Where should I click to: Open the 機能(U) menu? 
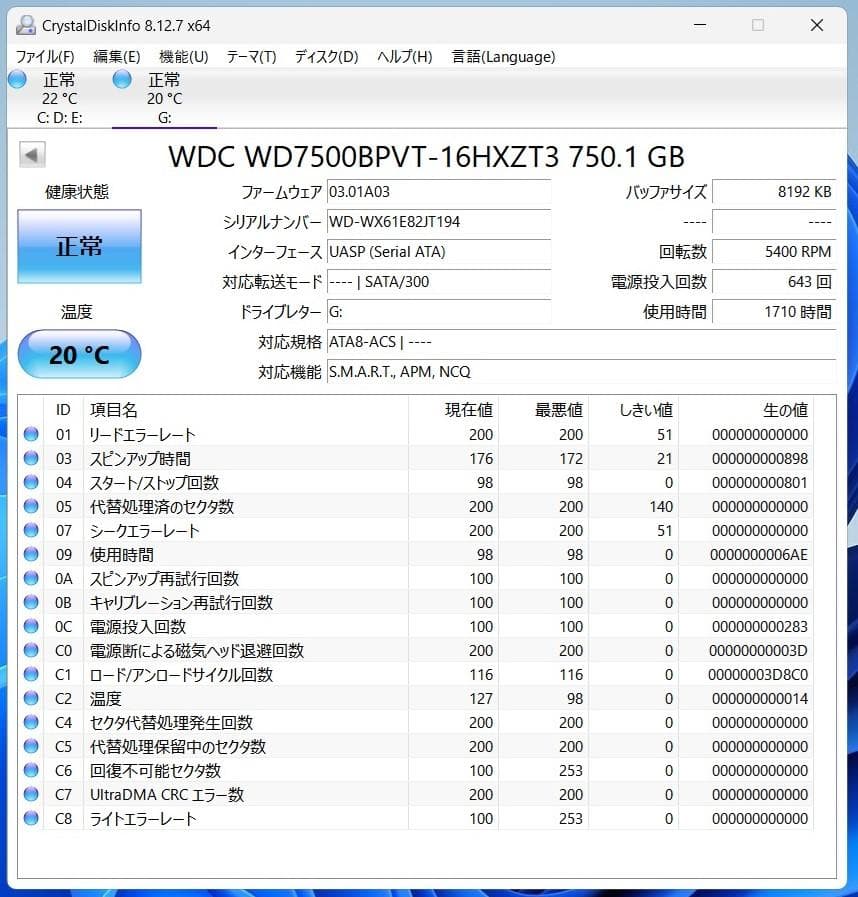tap(184, 57)
